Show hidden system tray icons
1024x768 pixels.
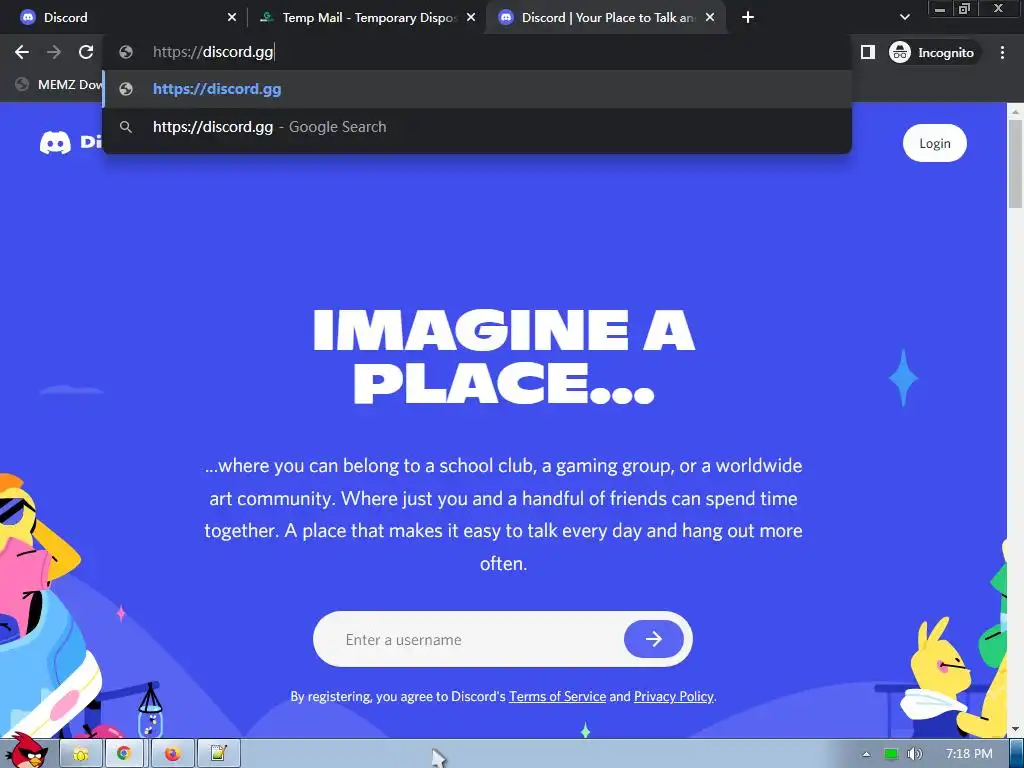(866, 754)
